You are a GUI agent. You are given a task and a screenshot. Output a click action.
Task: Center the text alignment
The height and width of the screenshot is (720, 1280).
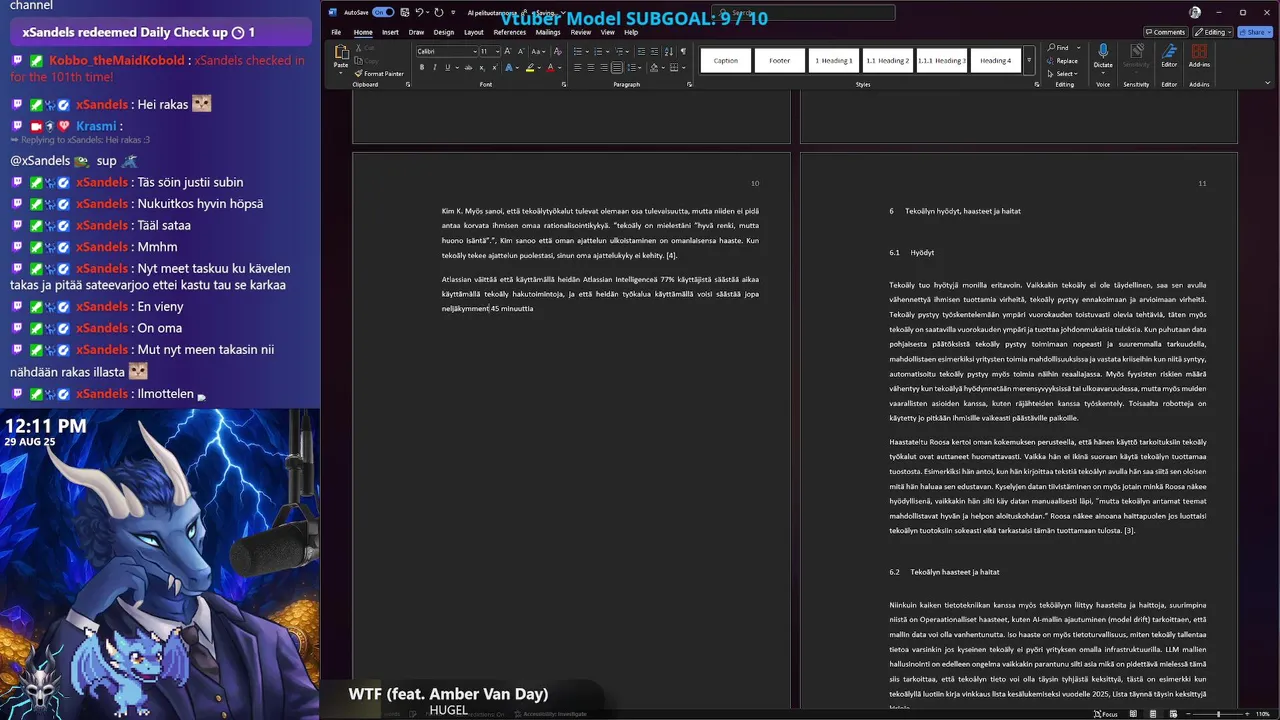tap(590, 67)
